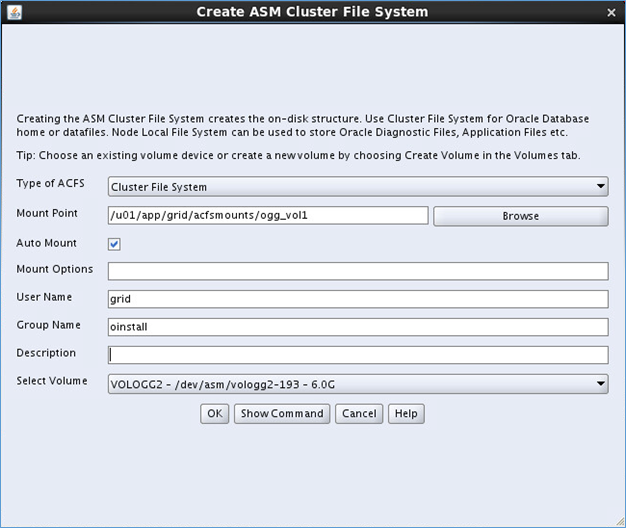Image resolution: width=626 pixels, height=528 pixels.
Task: Click the Show Command button
Action: pyautogui.click(x=282, y=413)
